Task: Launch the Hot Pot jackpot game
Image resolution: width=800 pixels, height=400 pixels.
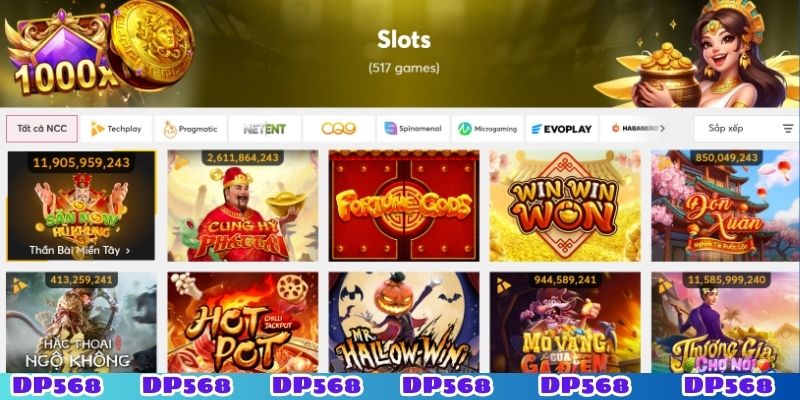Action: pyautogui.click(x=243, y=322)
